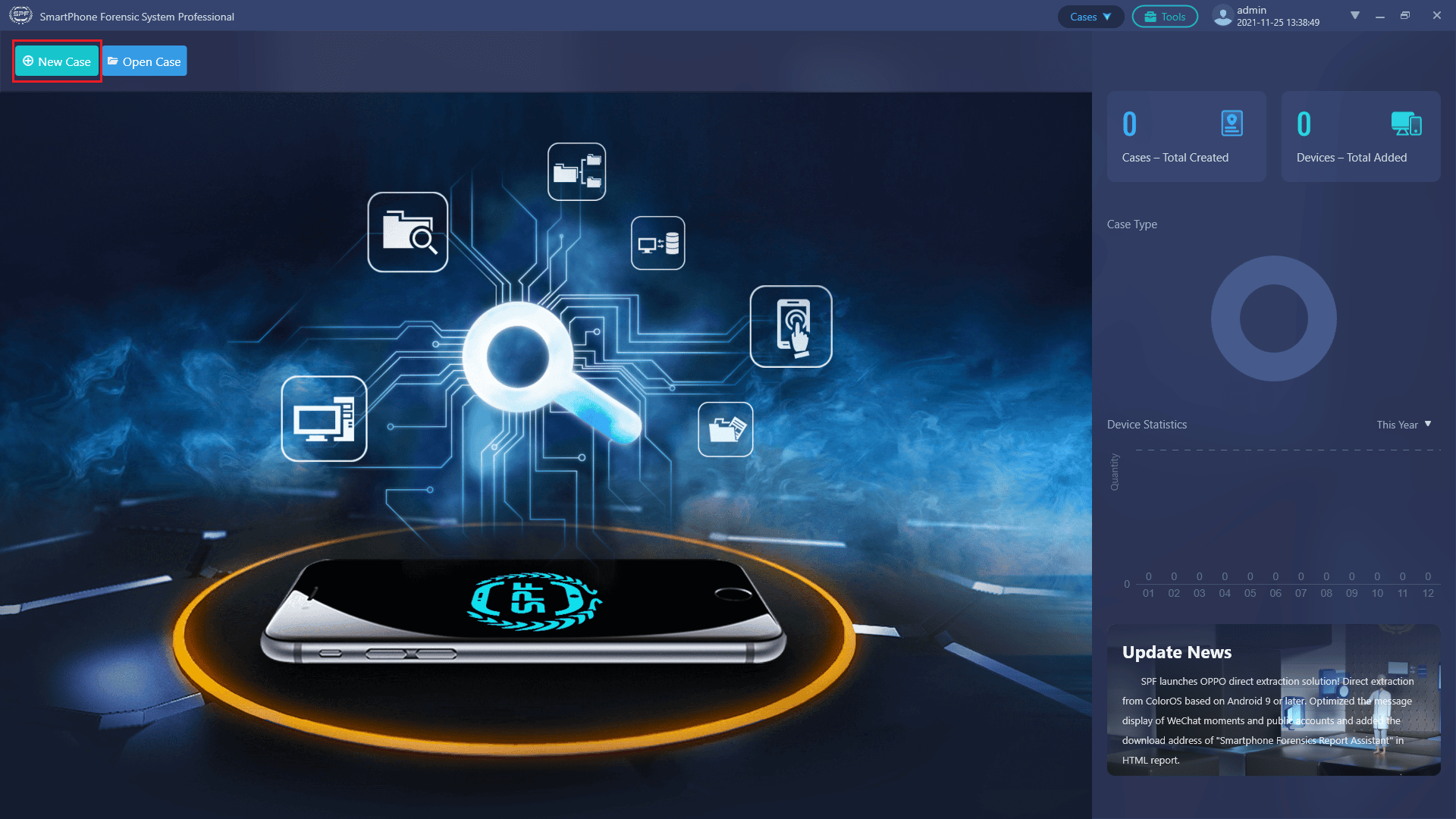
Task: Close the SmartPhone Forensic System window
Action: coord(1437,16)
